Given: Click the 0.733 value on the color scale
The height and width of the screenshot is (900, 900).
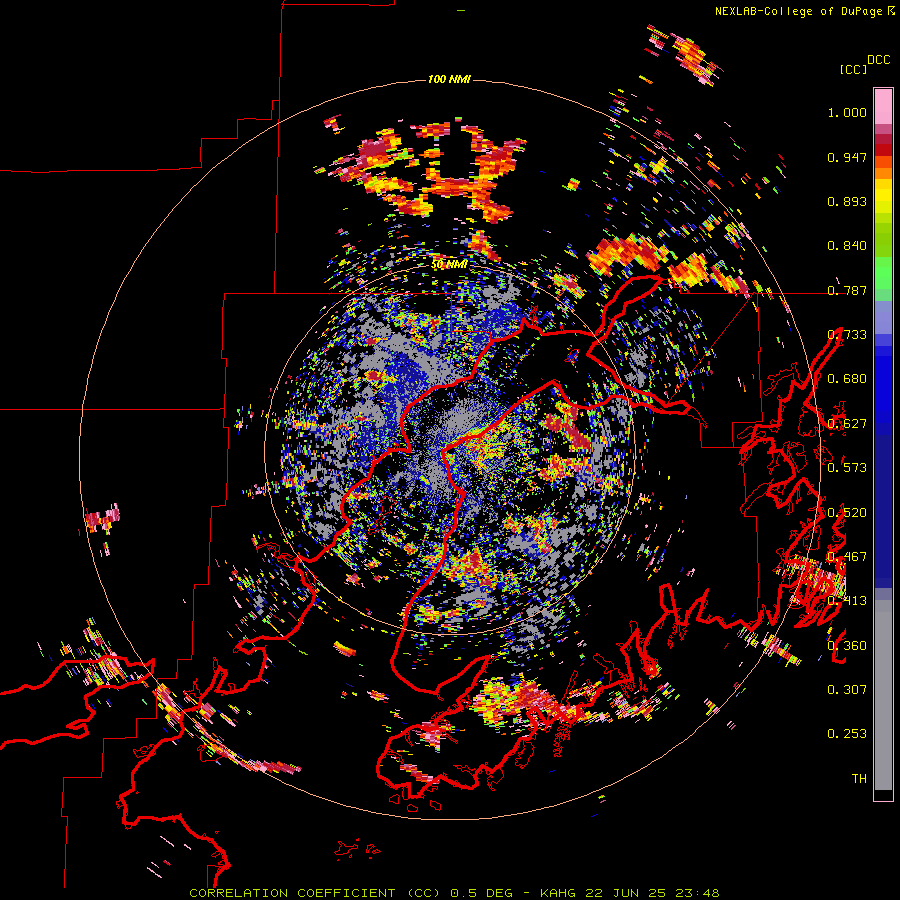Looking at the screenshot, I should click(x=847, y=335).
